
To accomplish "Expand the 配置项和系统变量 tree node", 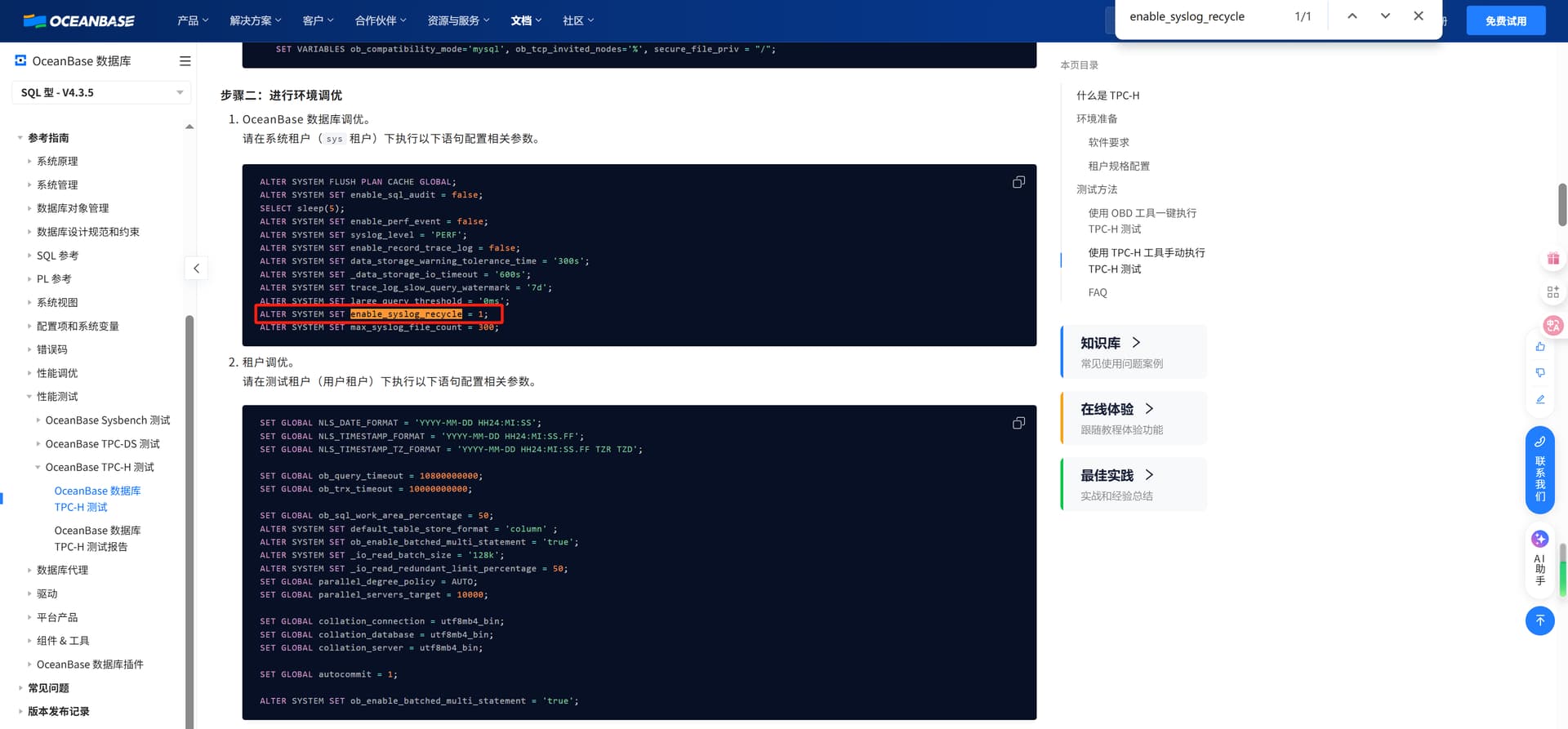I will [29, 326].
